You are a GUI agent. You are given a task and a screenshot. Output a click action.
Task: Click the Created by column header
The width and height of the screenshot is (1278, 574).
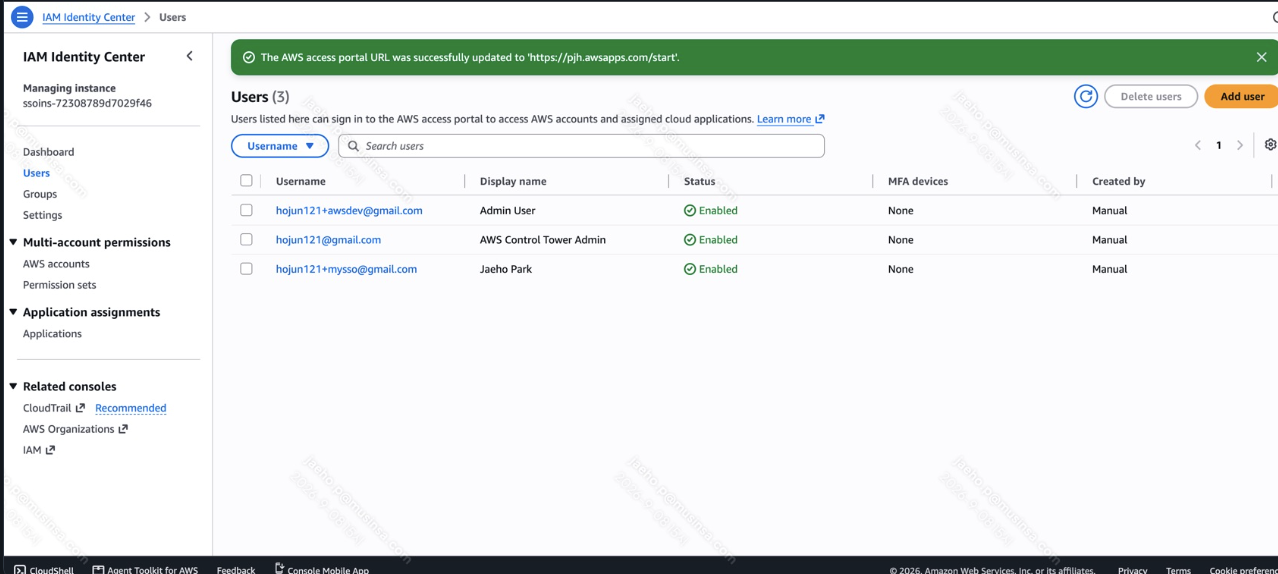(1118, 181)
